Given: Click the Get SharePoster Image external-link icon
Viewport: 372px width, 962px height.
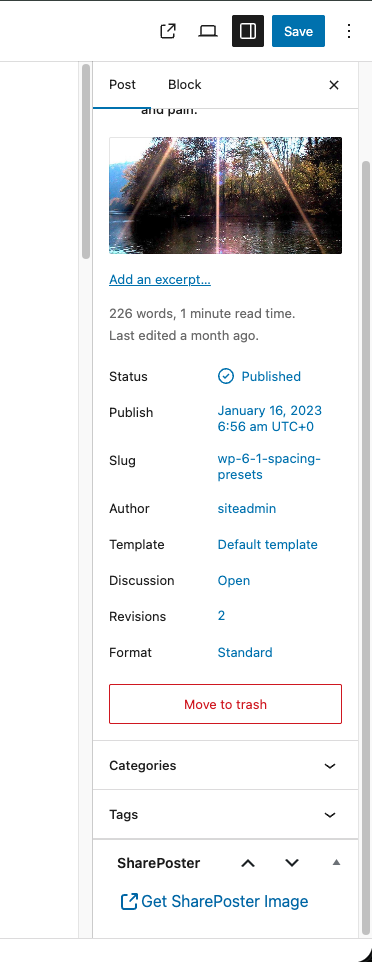Looking at the screenshot, I should pyautogui.click(x=129, y=901).
